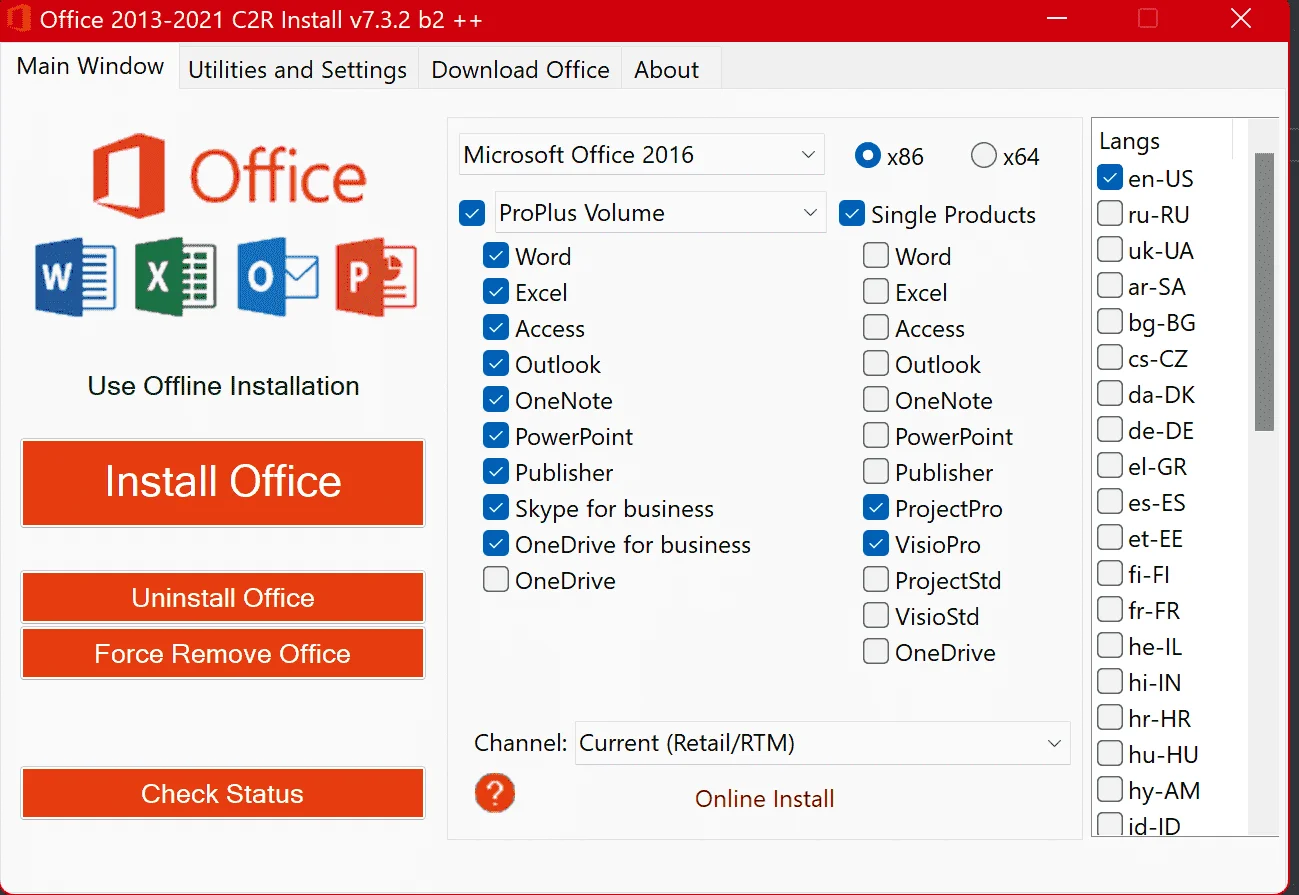Check OneNote under Single Products
The height and width of the screenshot is (895, 1299).
point(876,400)
